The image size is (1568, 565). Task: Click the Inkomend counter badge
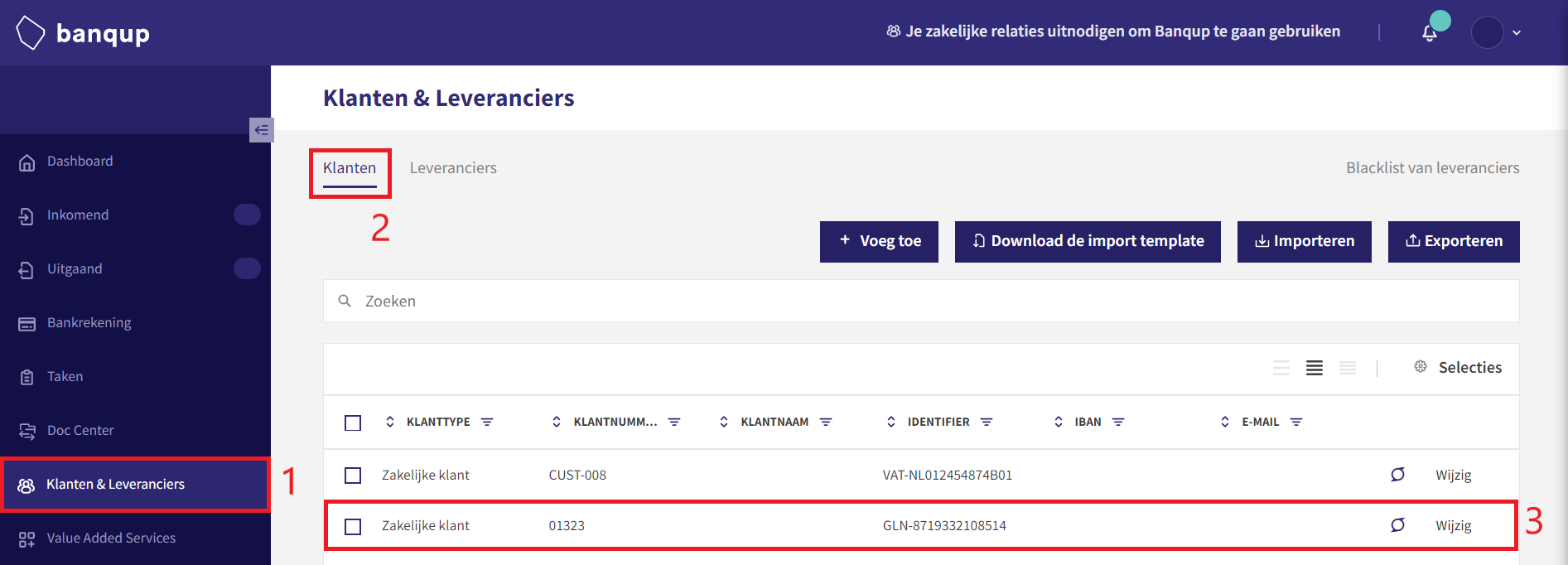coord(247,215)
